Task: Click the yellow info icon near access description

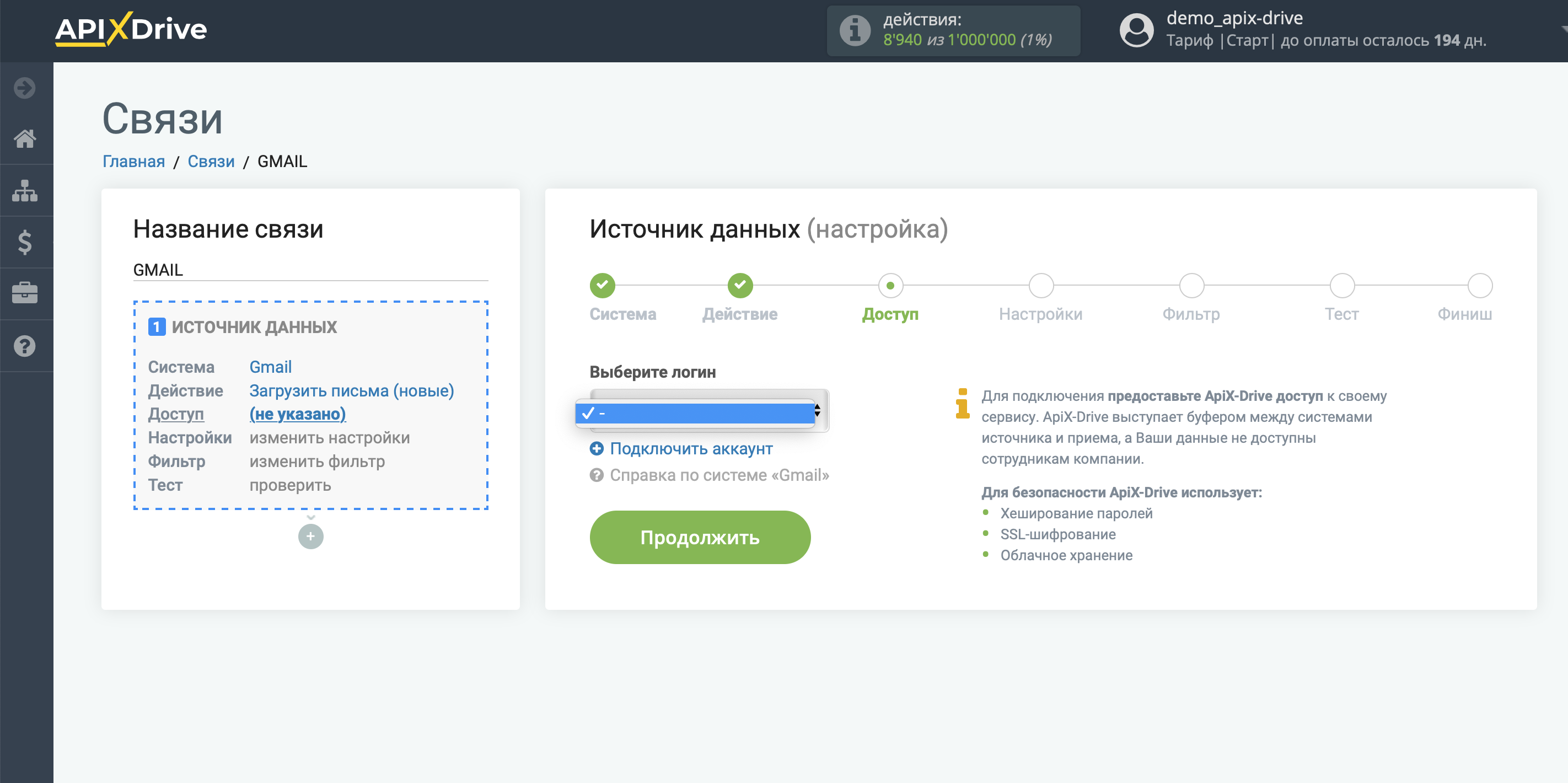Action: pos(962,403)
